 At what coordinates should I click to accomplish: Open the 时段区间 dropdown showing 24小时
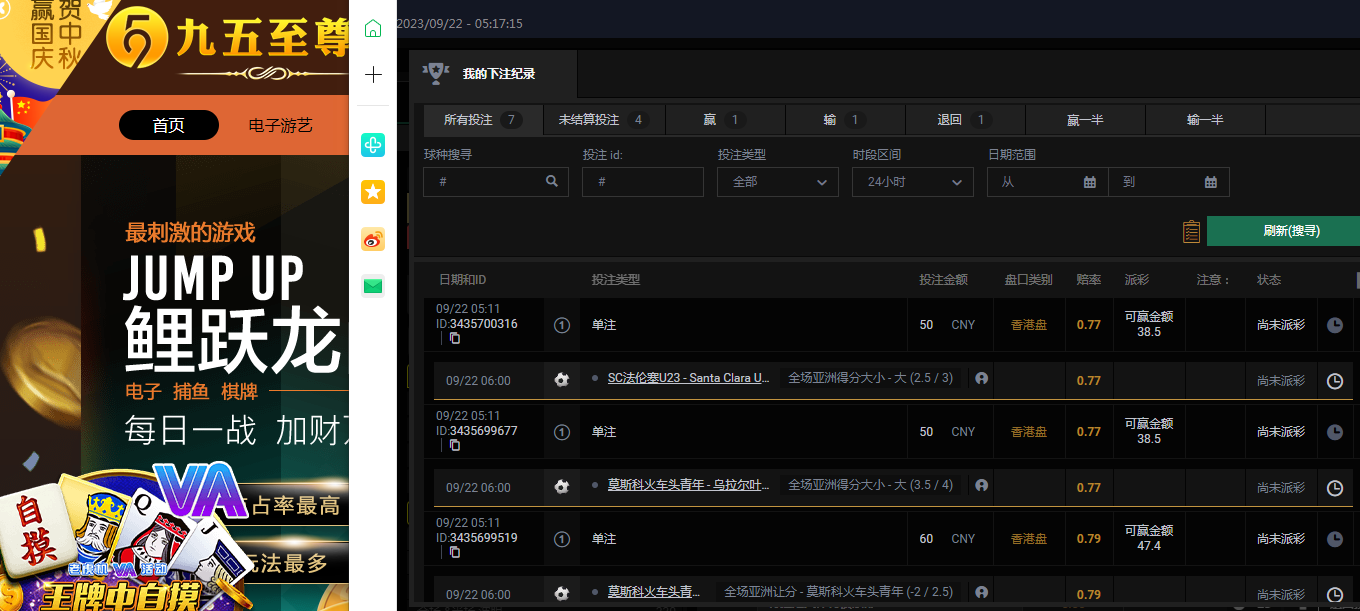click(x=912, y=182)
